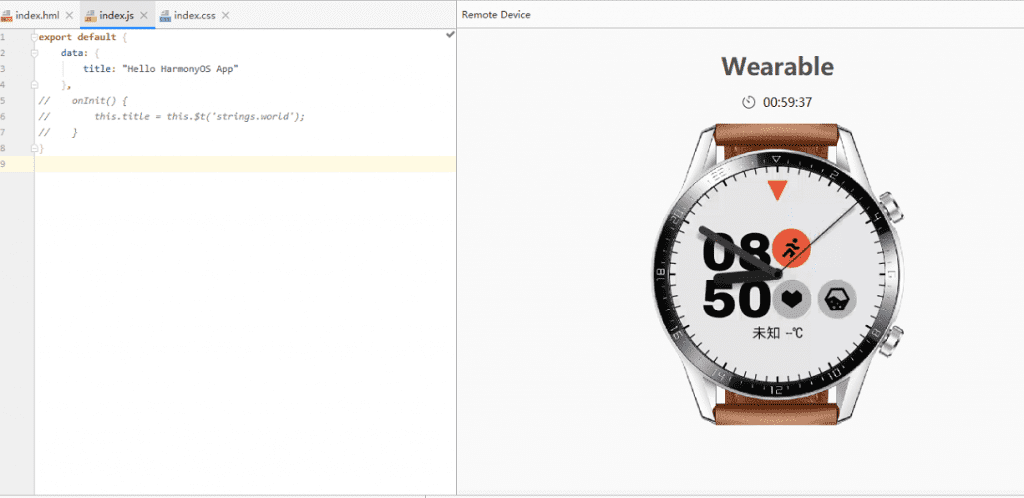Click the index.css file type icon
1024x498 pixels.
[166, 15]
